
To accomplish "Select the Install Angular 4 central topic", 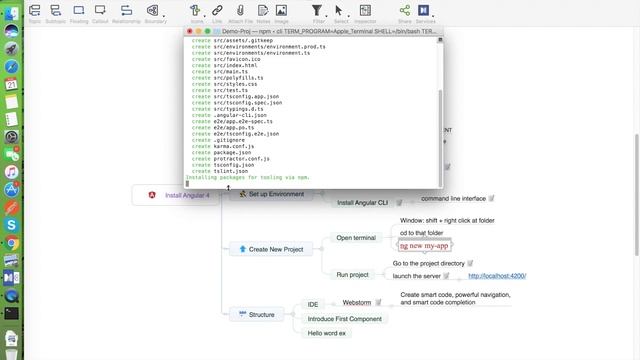I will coord(176,195).
